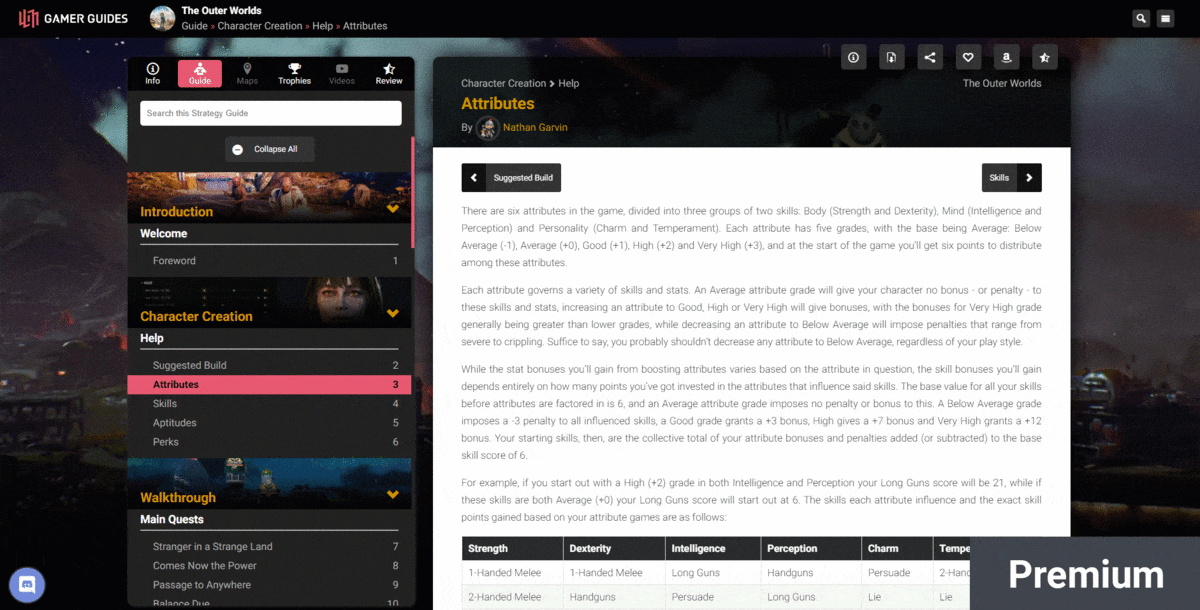Click Character Creation in header breadcrumb
This screenshot has height=610, width=1200.
coord(260,26)
